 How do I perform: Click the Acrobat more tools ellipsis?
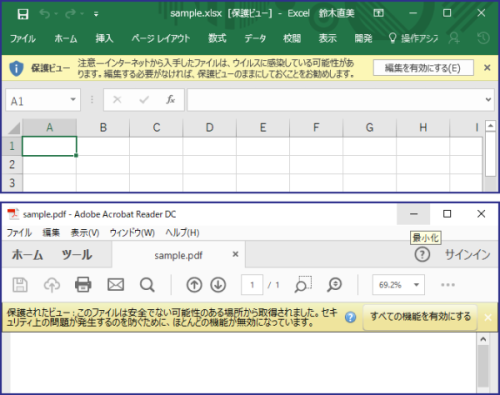pos(448,285)
